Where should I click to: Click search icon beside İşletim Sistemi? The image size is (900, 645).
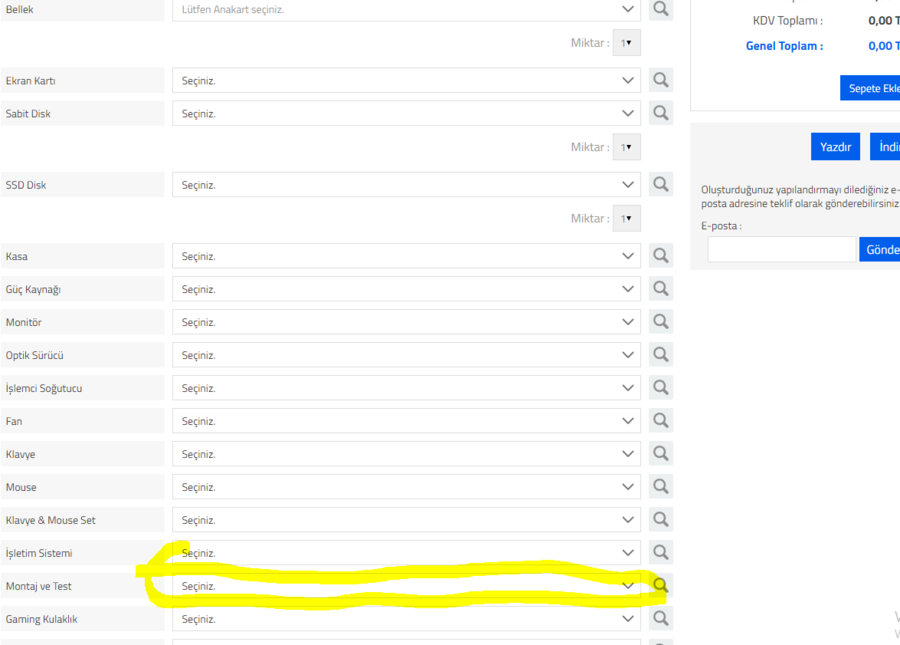click(x=661, y=553)
